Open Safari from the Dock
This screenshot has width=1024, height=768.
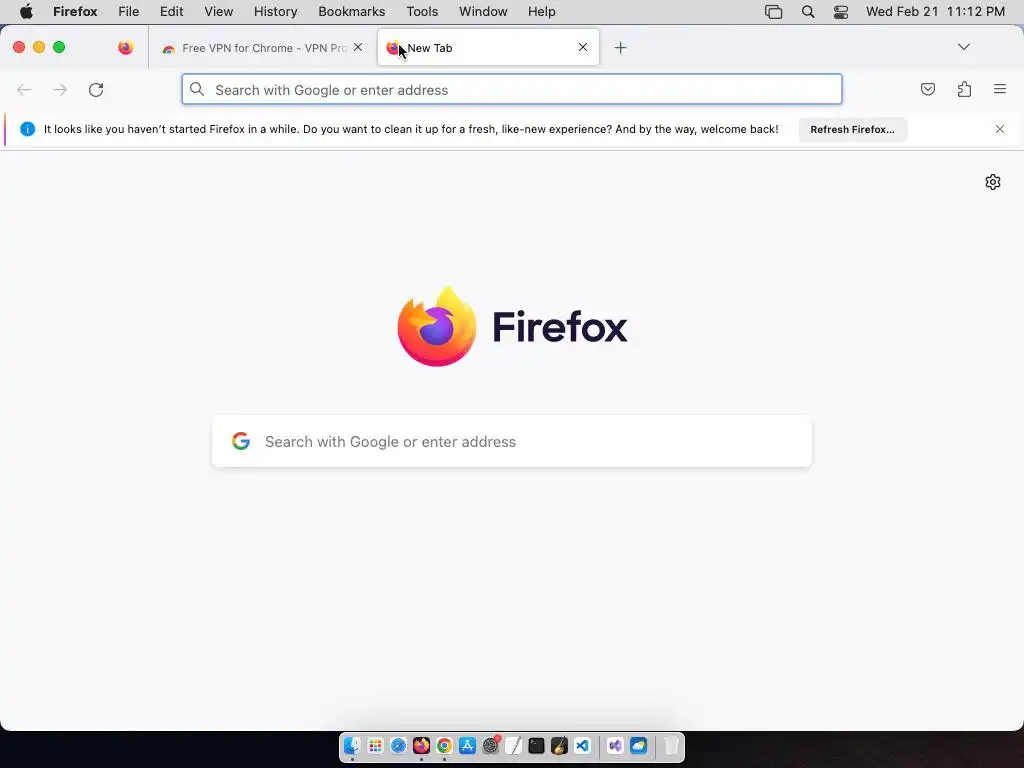tap(398, 746)
